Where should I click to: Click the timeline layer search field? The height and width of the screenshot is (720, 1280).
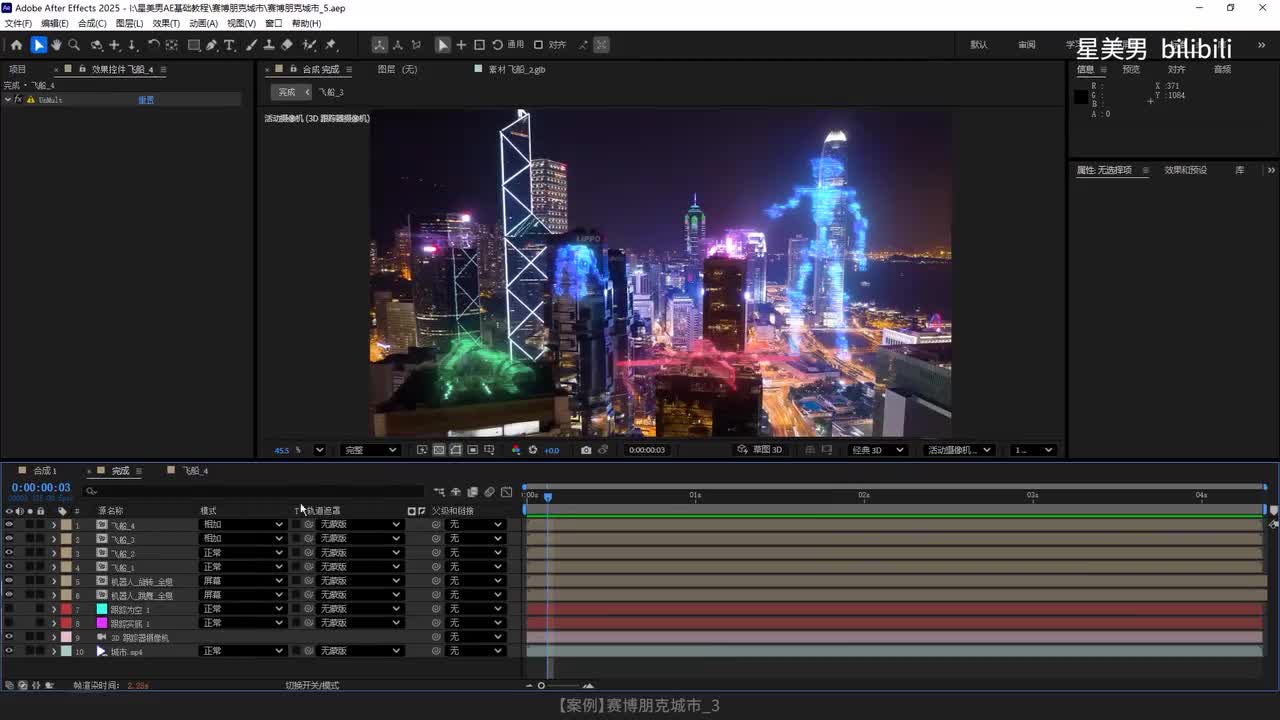(x=255, y=492)
